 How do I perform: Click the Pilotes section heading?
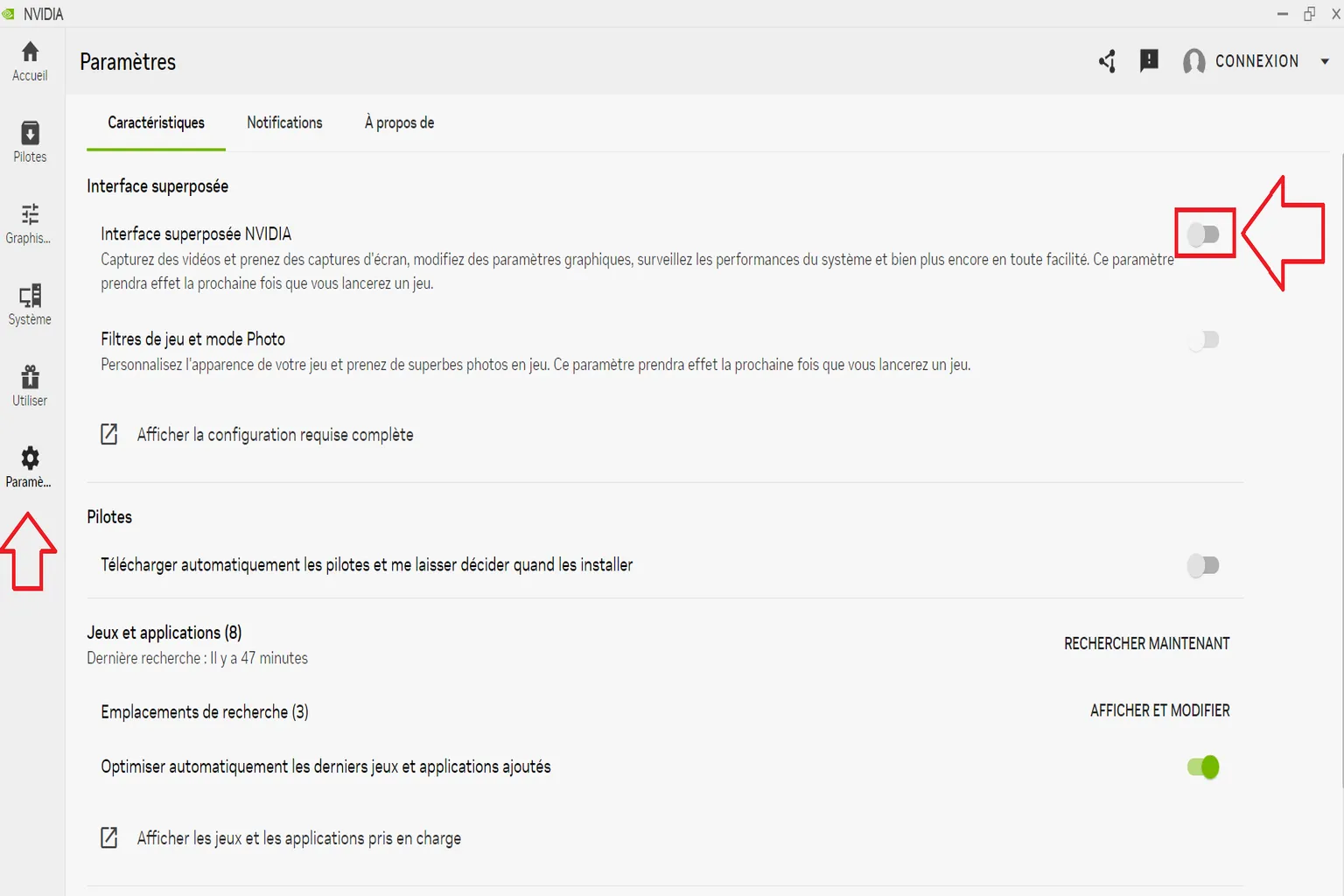(109, 517)
